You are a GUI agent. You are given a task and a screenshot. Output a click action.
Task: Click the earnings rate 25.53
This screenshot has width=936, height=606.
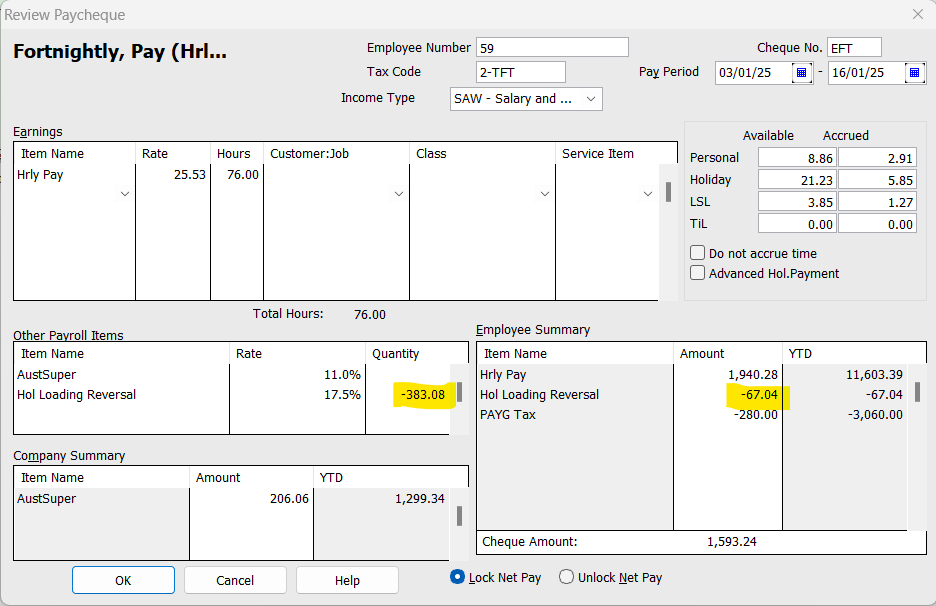pos(190,175)
